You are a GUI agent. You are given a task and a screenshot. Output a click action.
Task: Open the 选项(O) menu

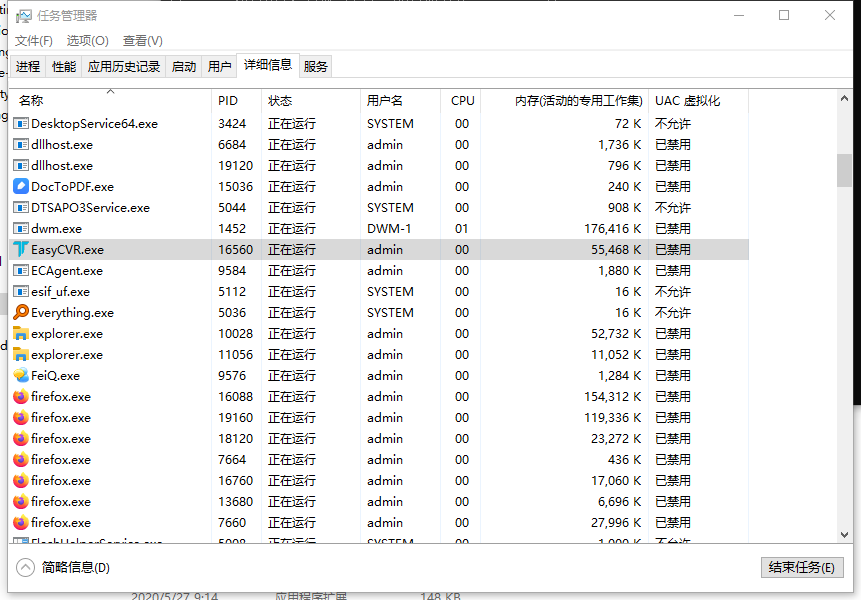tap(88, 41)
